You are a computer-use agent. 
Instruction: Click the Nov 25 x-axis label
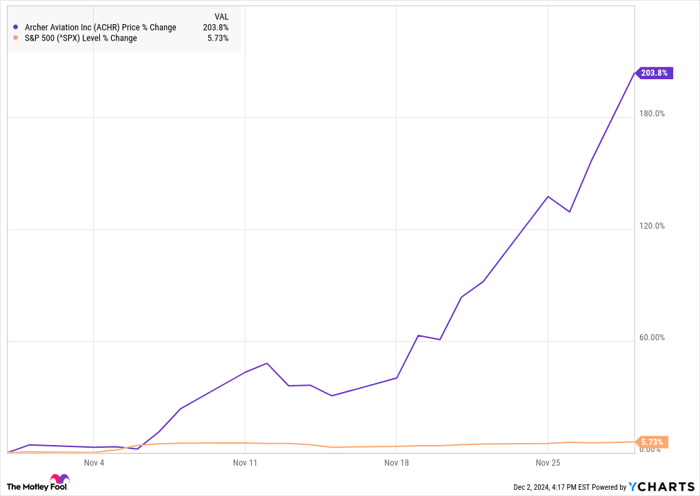548,463
